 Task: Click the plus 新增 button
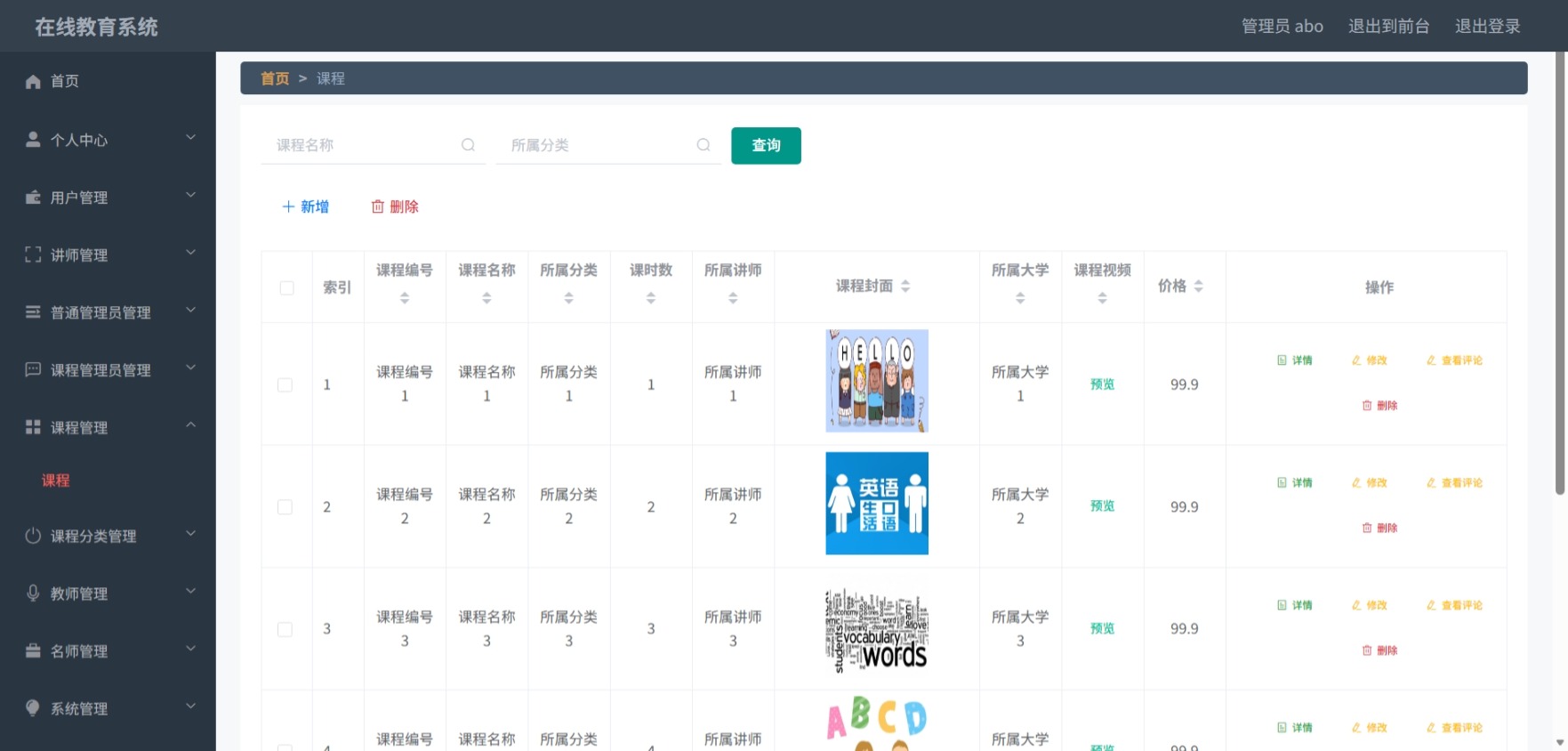point(305,206)
